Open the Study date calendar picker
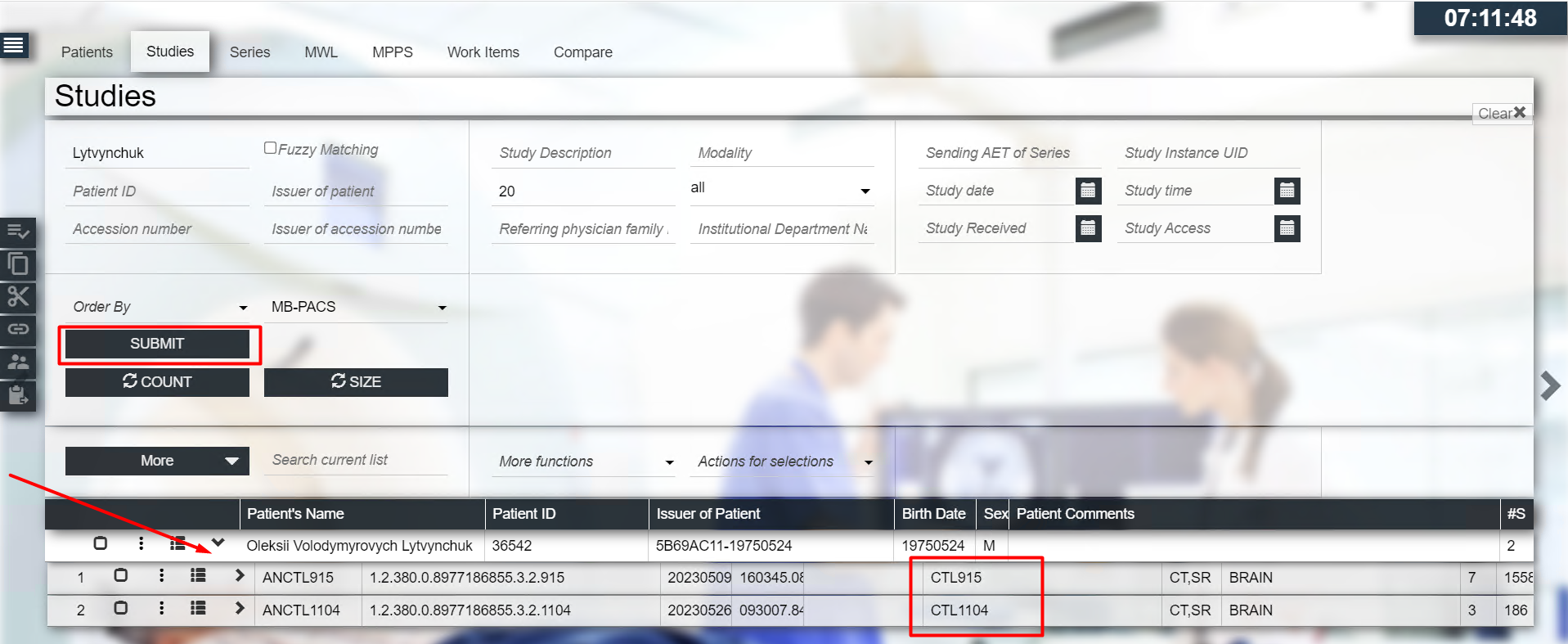This screenshot has height=644, width=1568. (x=1087, y=191)
